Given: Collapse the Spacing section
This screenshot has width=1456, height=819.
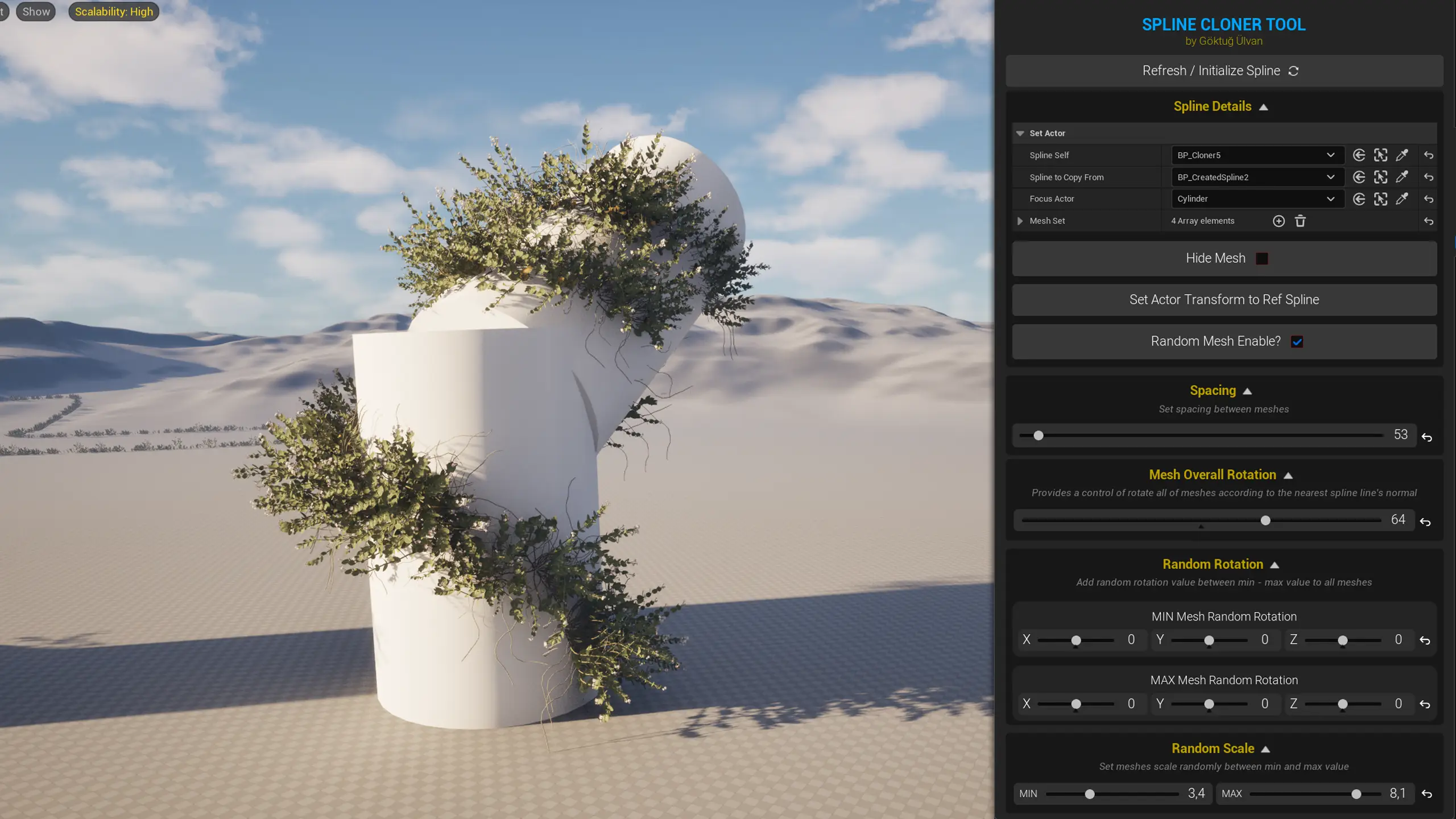Looking at the screenshot, I should tap(1247, 391).
